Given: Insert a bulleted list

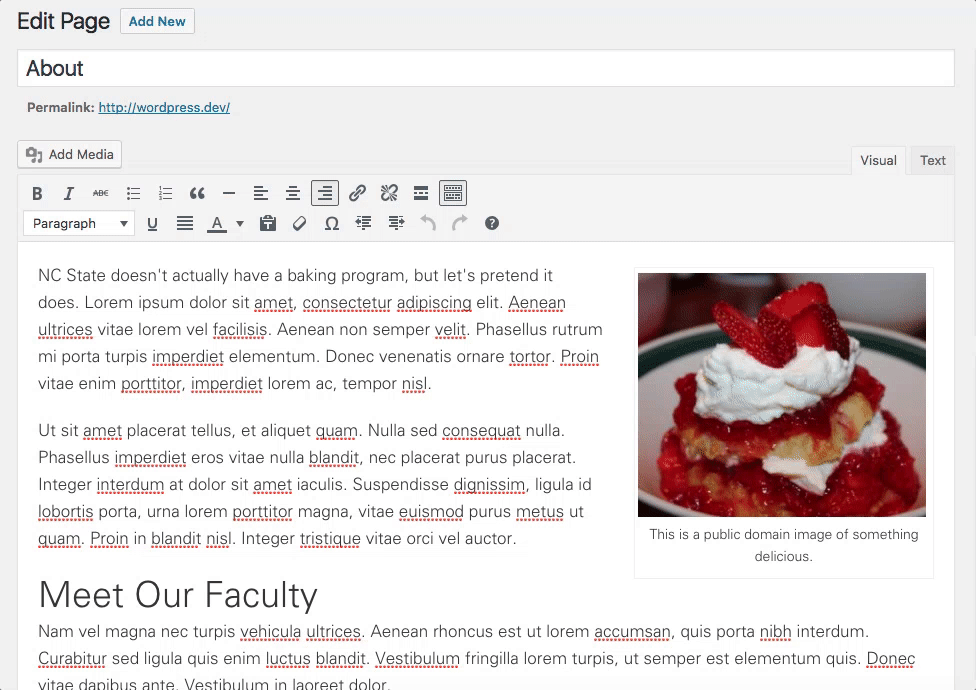Looking at the screenshot, I should (x=133, y=193).
